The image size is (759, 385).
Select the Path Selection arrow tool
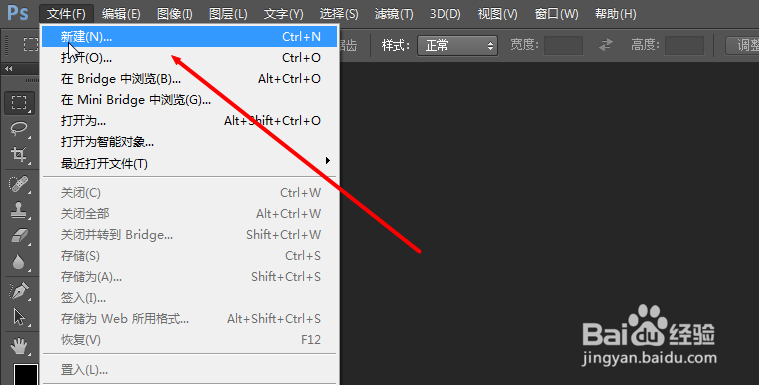pos(19,317)
